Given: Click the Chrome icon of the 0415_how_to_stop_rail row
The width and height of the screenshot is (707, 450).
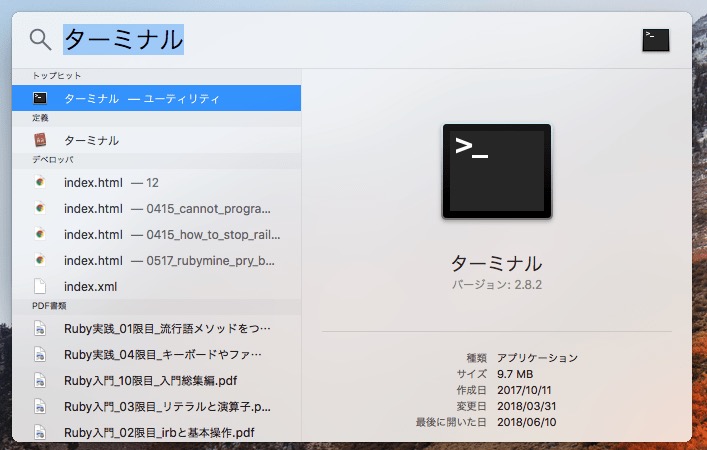Looking at the screenshot, I should click(x=40, y=234).
